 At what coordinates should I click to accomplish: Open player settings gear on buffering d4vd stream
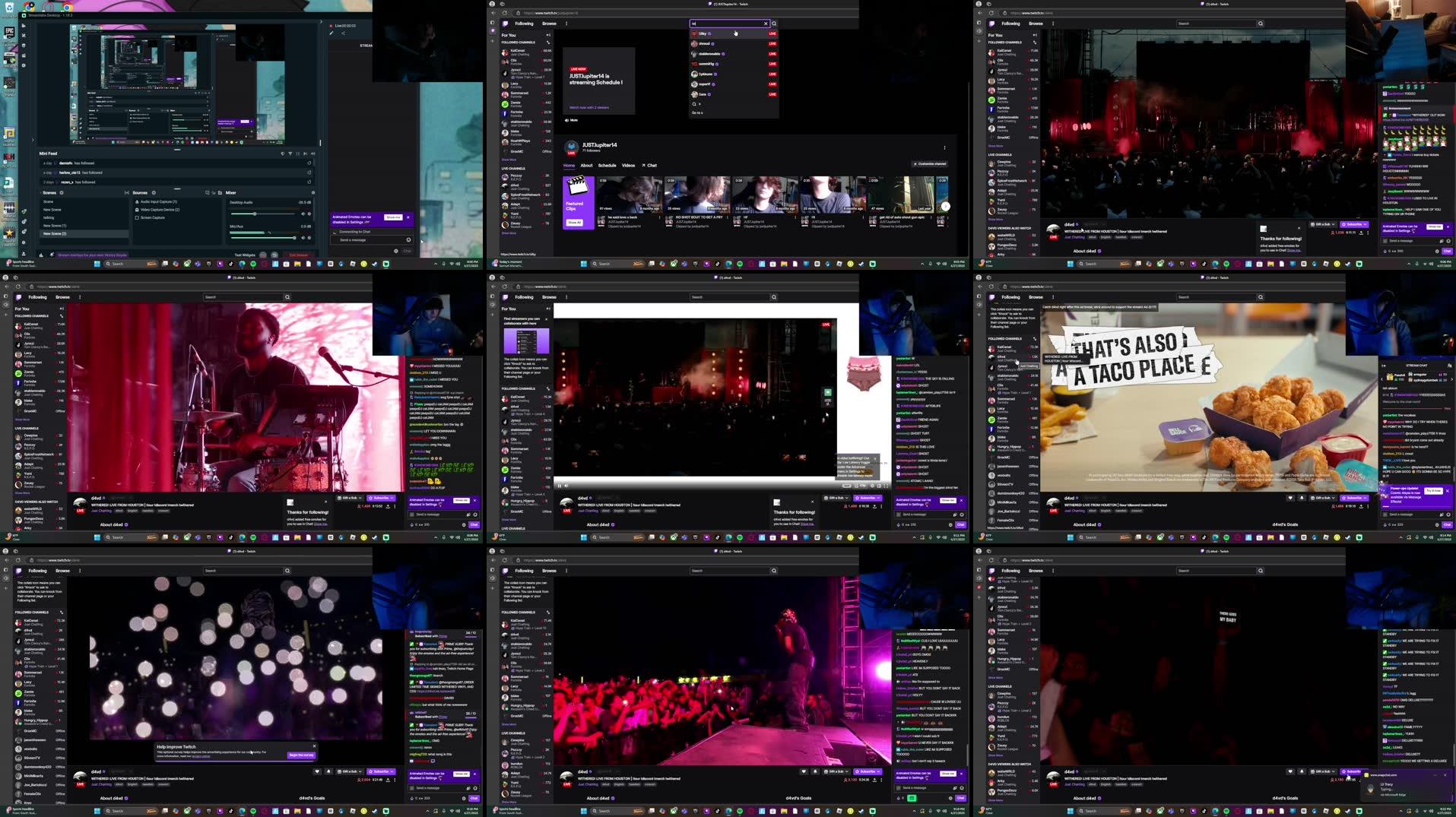click(x=872, y=486)
